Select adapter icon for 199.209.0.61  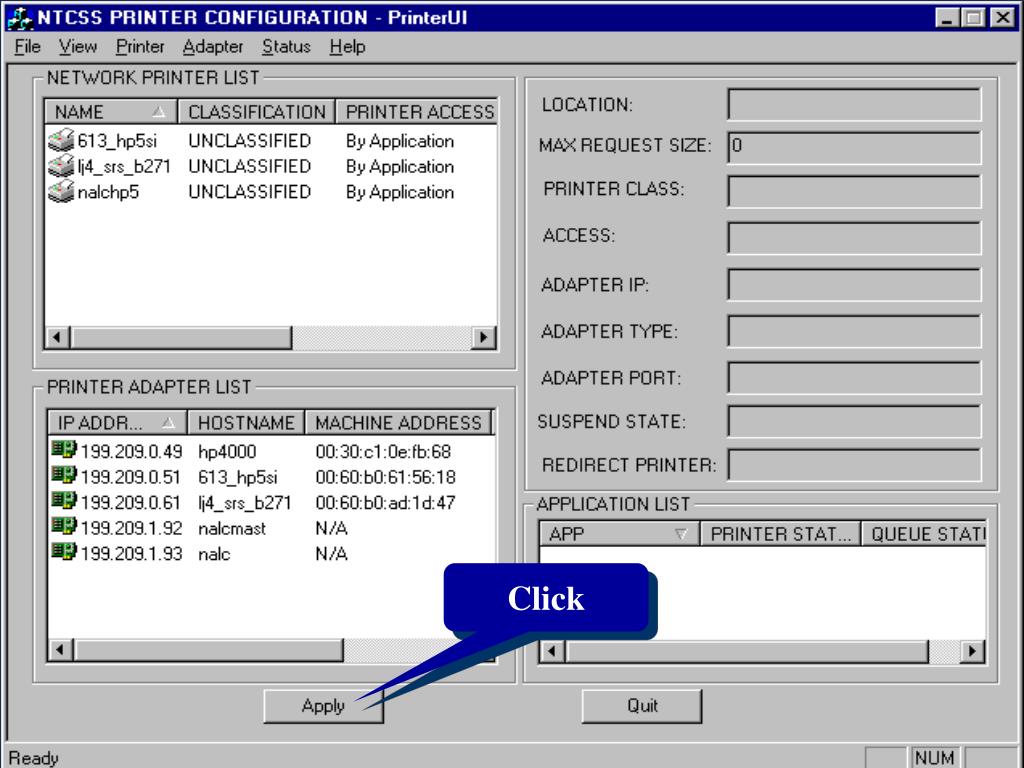pos(64,500)
